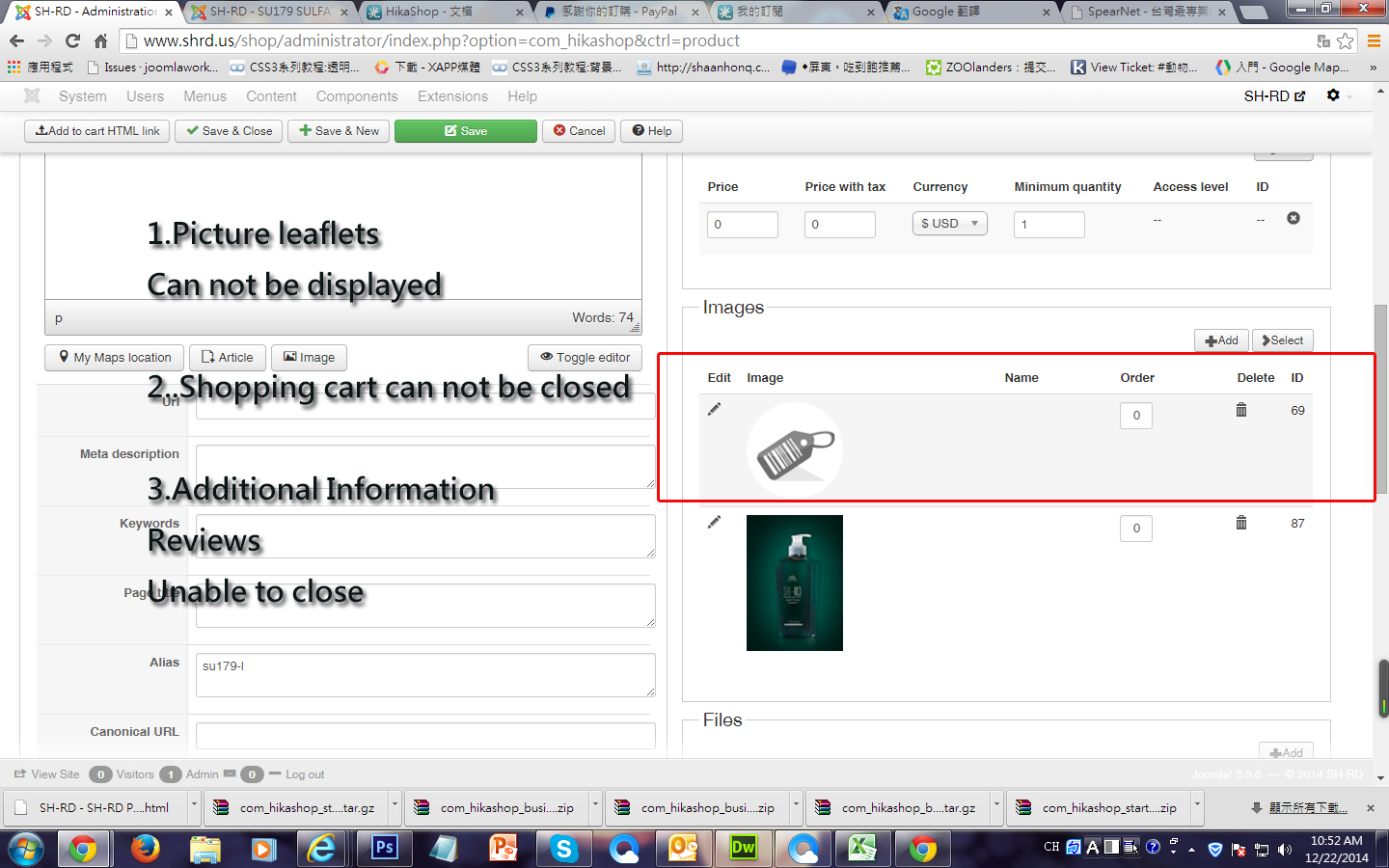Open the Currency USD dropdown

pos(950,224)
